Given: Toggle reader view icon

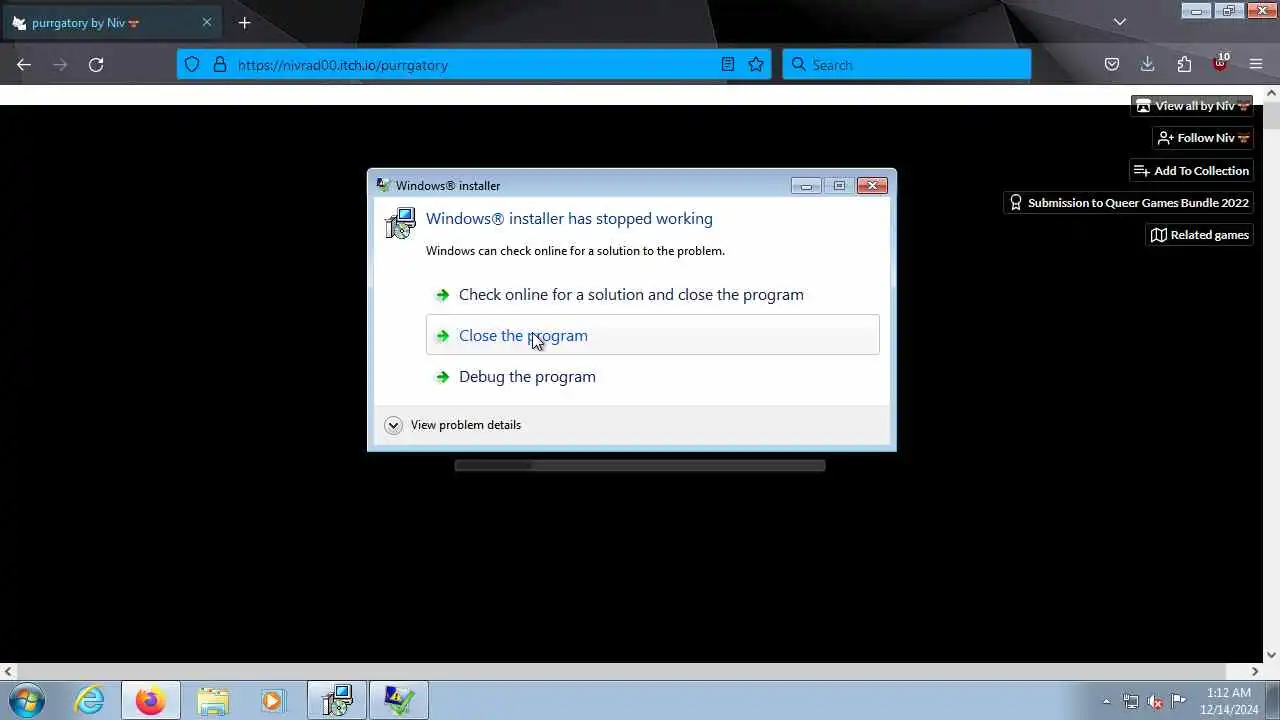Looking at the screenshot, I should pyautogui.click(x=728, y=65).
